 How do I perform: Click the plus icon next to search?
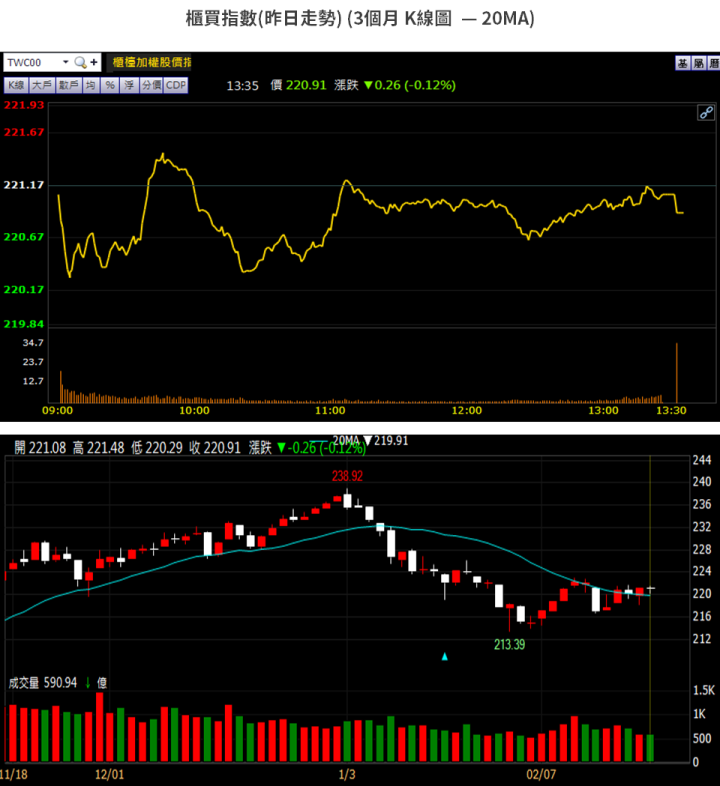94,62
